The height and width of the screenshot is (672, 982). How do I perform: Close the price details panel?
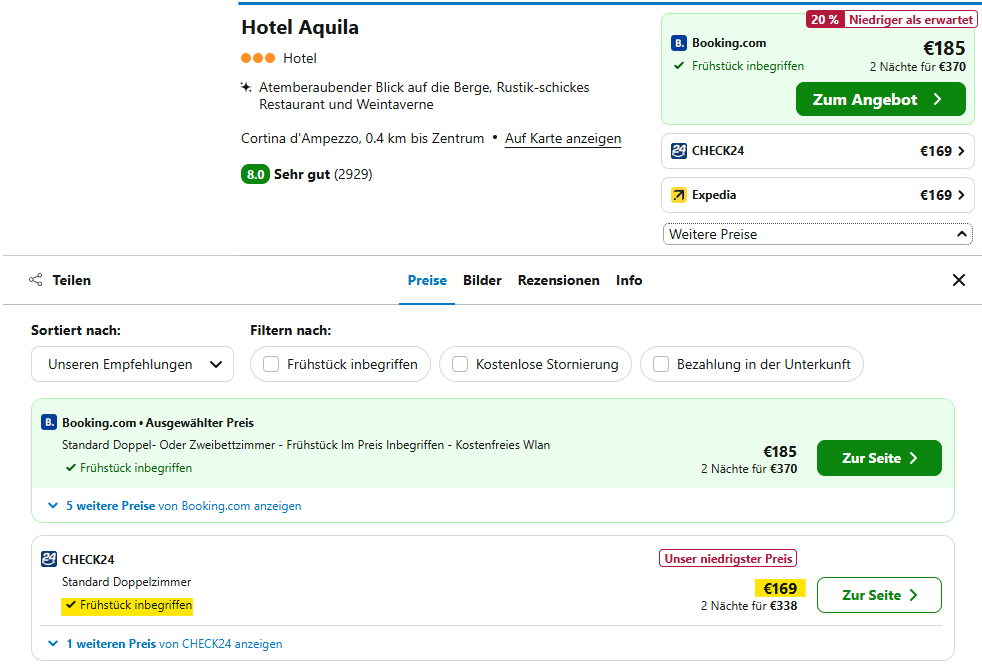[x=958, y=280]
